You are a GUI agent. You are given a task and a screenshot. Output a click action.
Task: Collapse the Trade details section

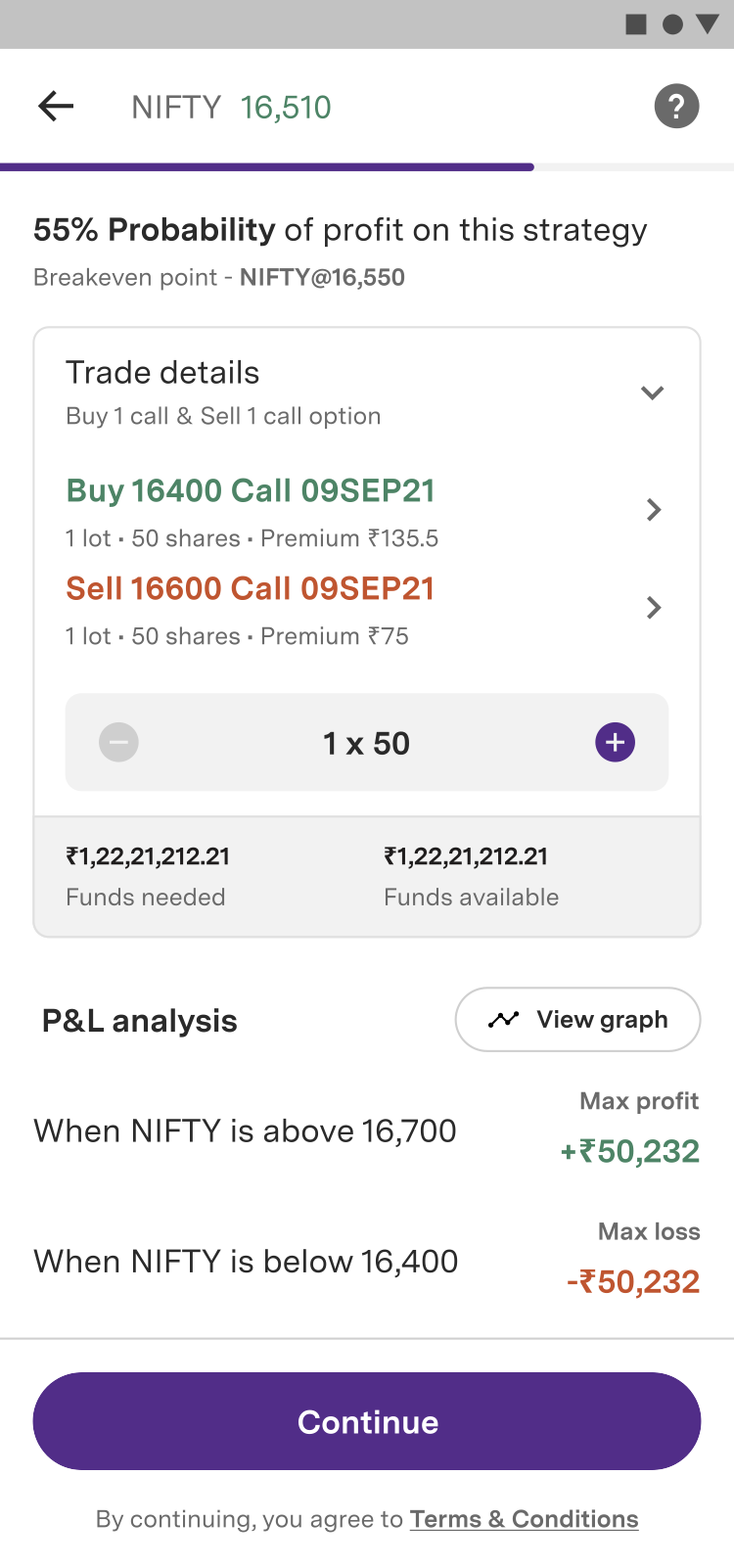[652, 392]
